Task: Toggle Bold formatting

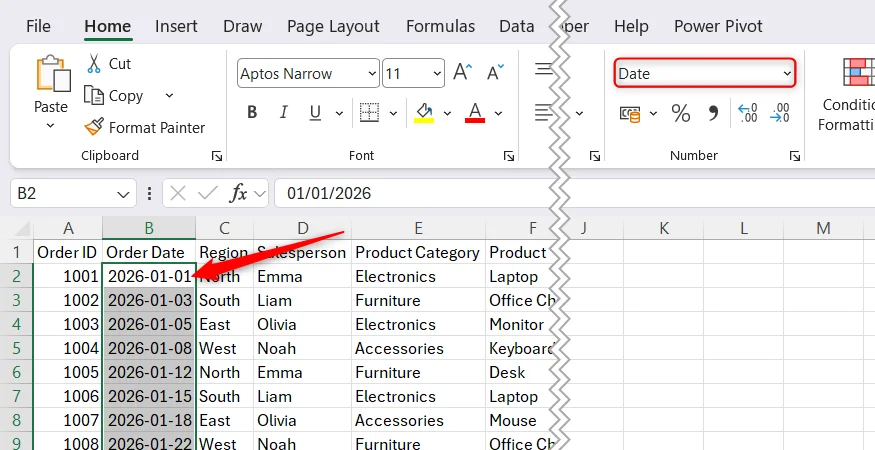Action: [x=252, y=113]
